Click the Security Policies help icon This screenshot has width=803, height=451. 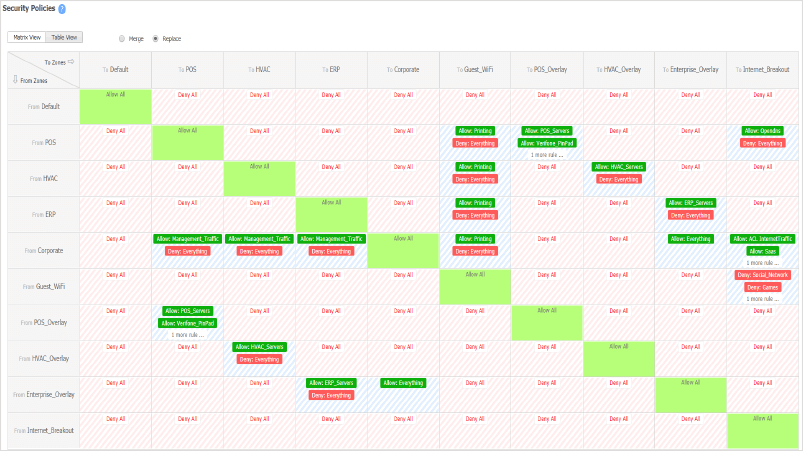point(62,8)
